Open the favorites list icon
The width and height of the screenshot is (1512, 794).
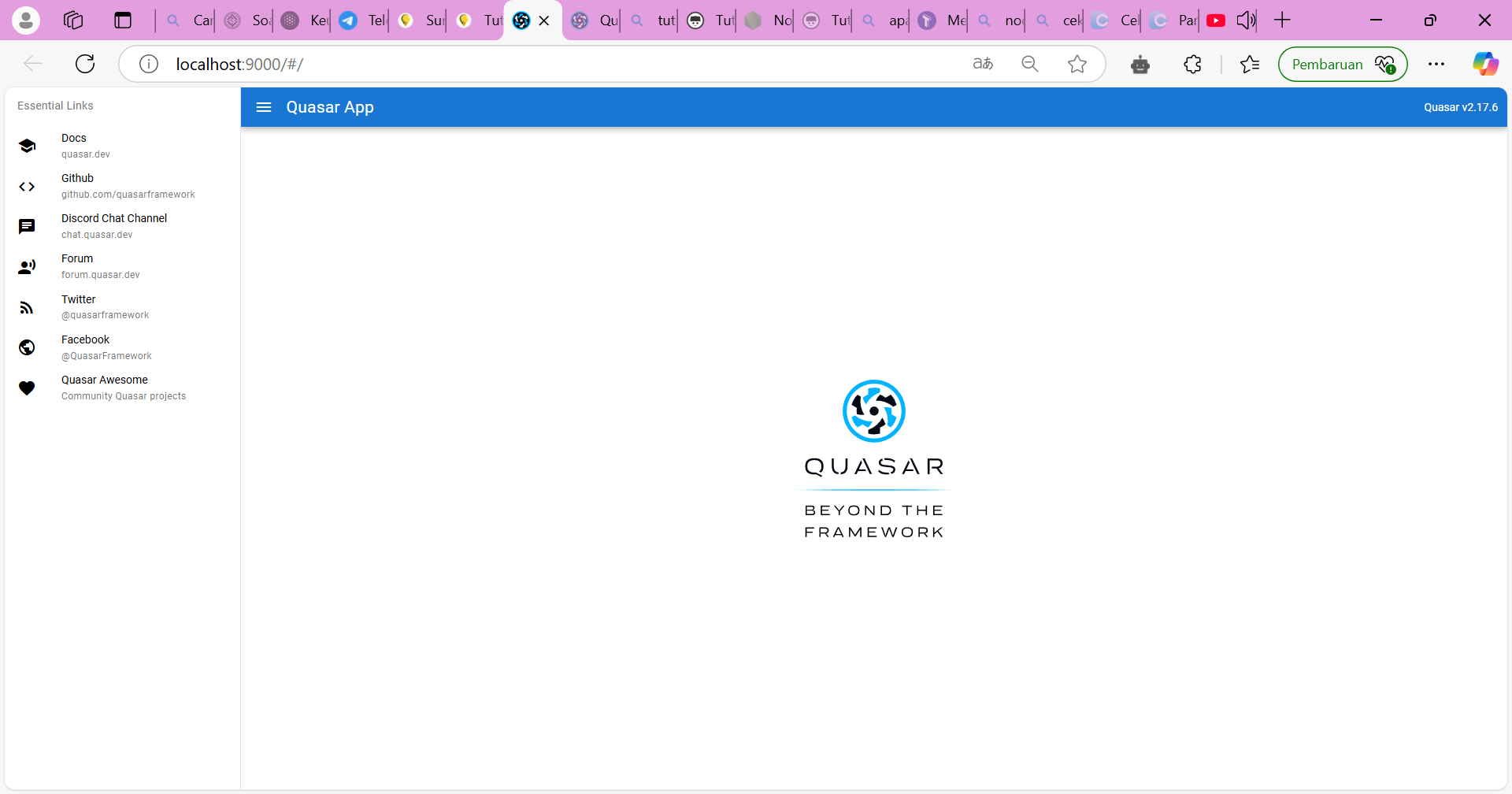click(x=1250, y=64)
